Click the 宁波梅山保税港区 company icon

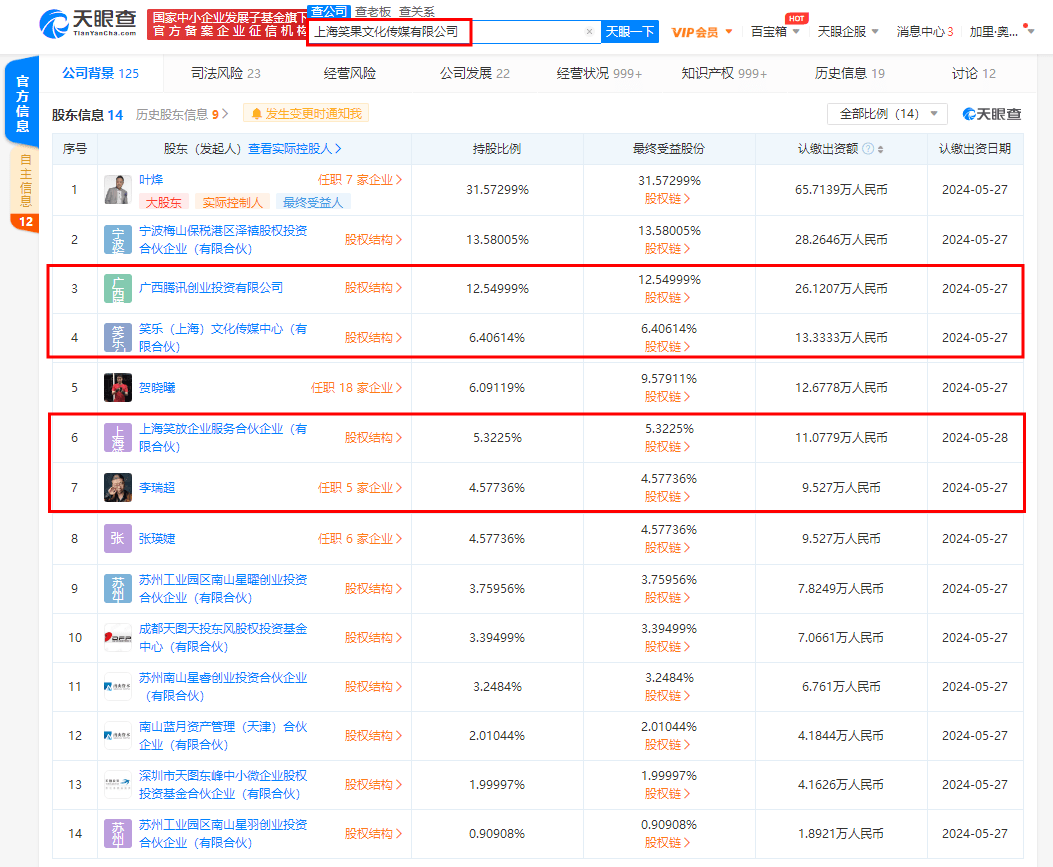click(118, 240)
